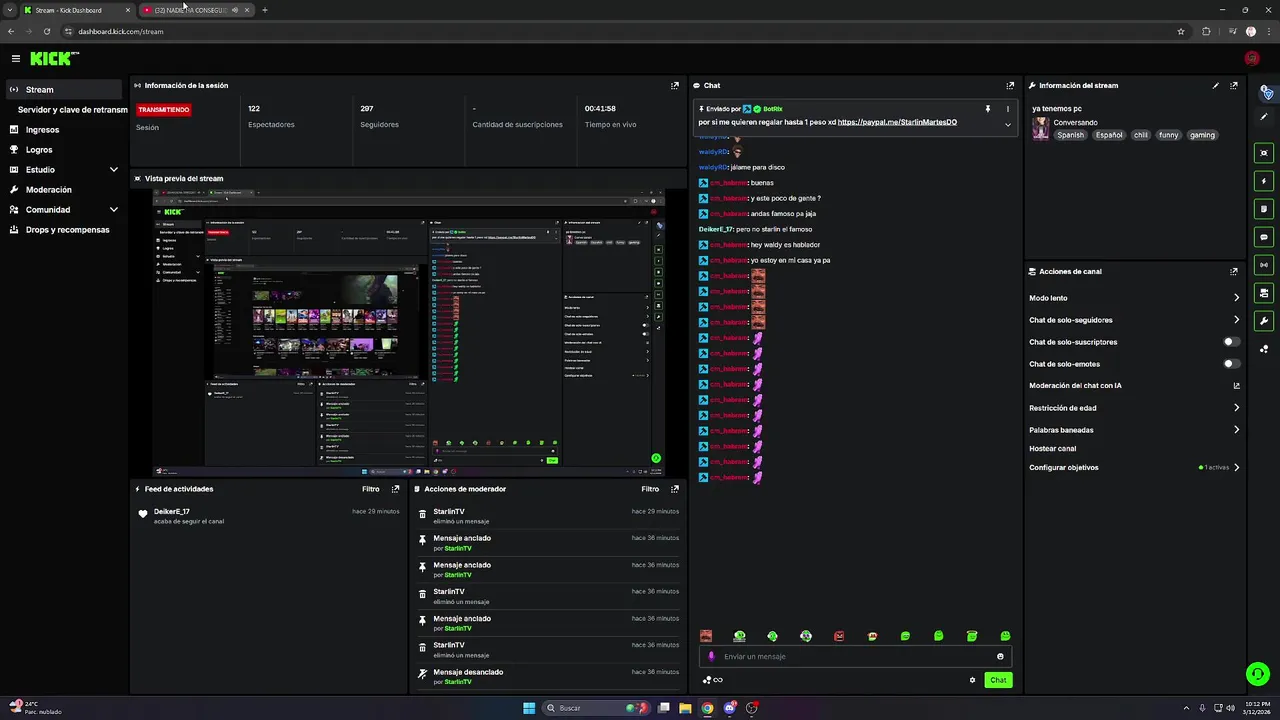The width and height of the screenshot is (1280, 720).
Task: Pop out the Chat panel
Action: [1010, 86]
